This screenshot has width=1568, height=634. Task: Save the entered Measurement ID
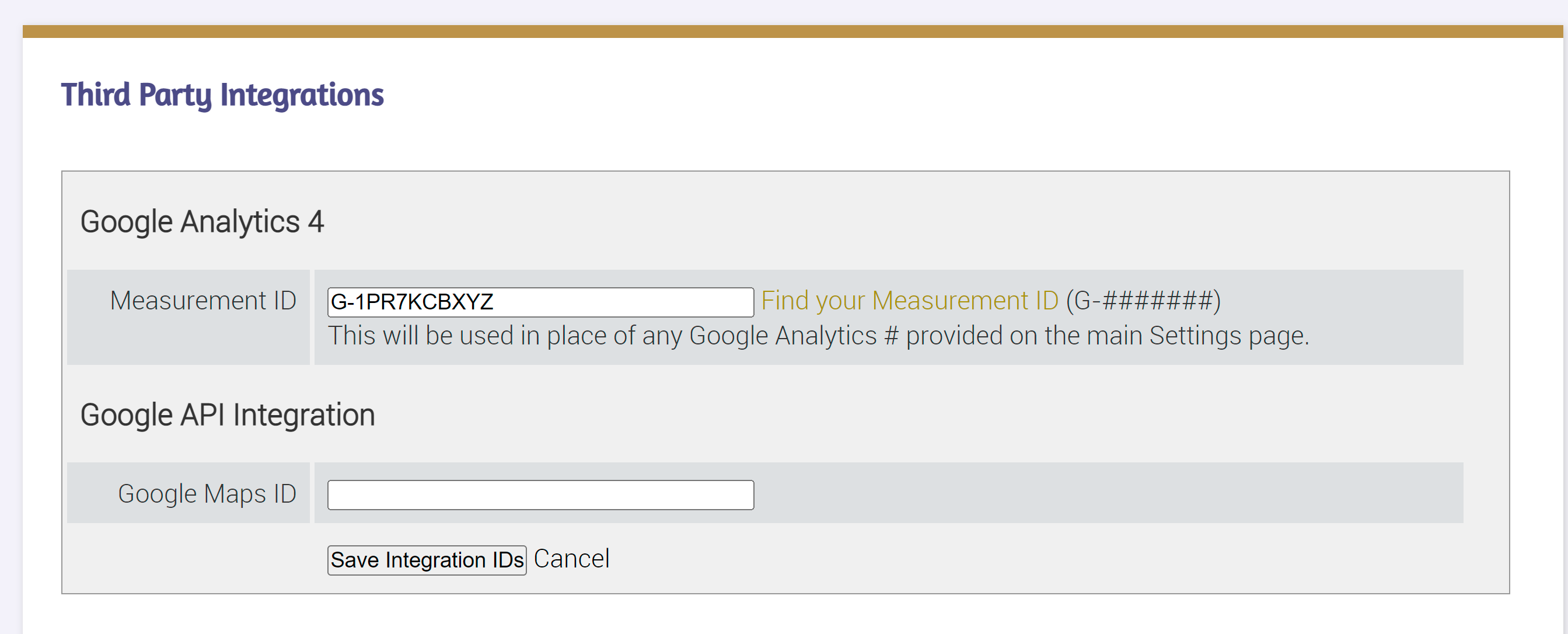426,559
